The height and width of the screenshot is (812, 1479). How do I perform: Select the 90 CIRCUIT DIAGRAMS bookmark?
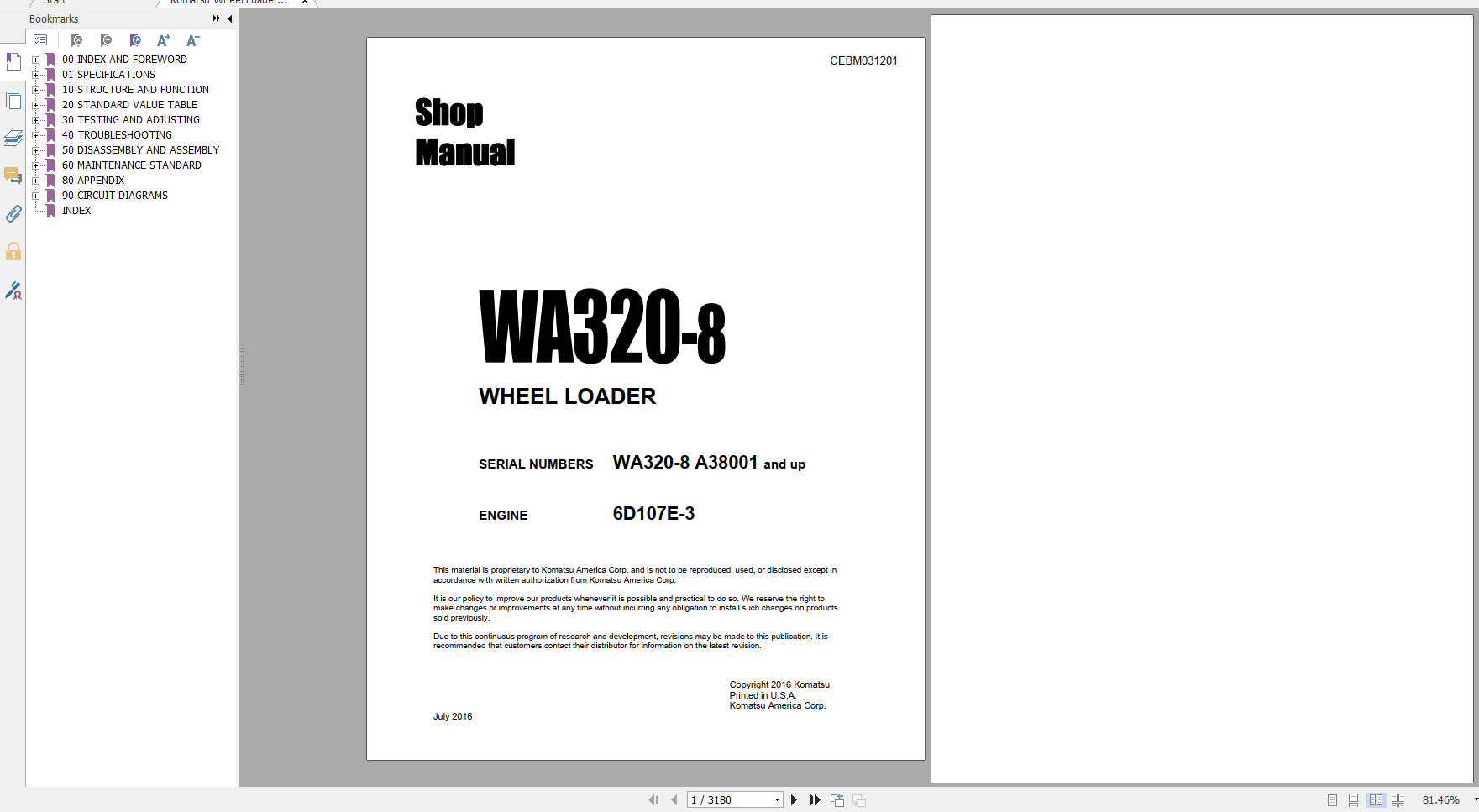point(114,196)
